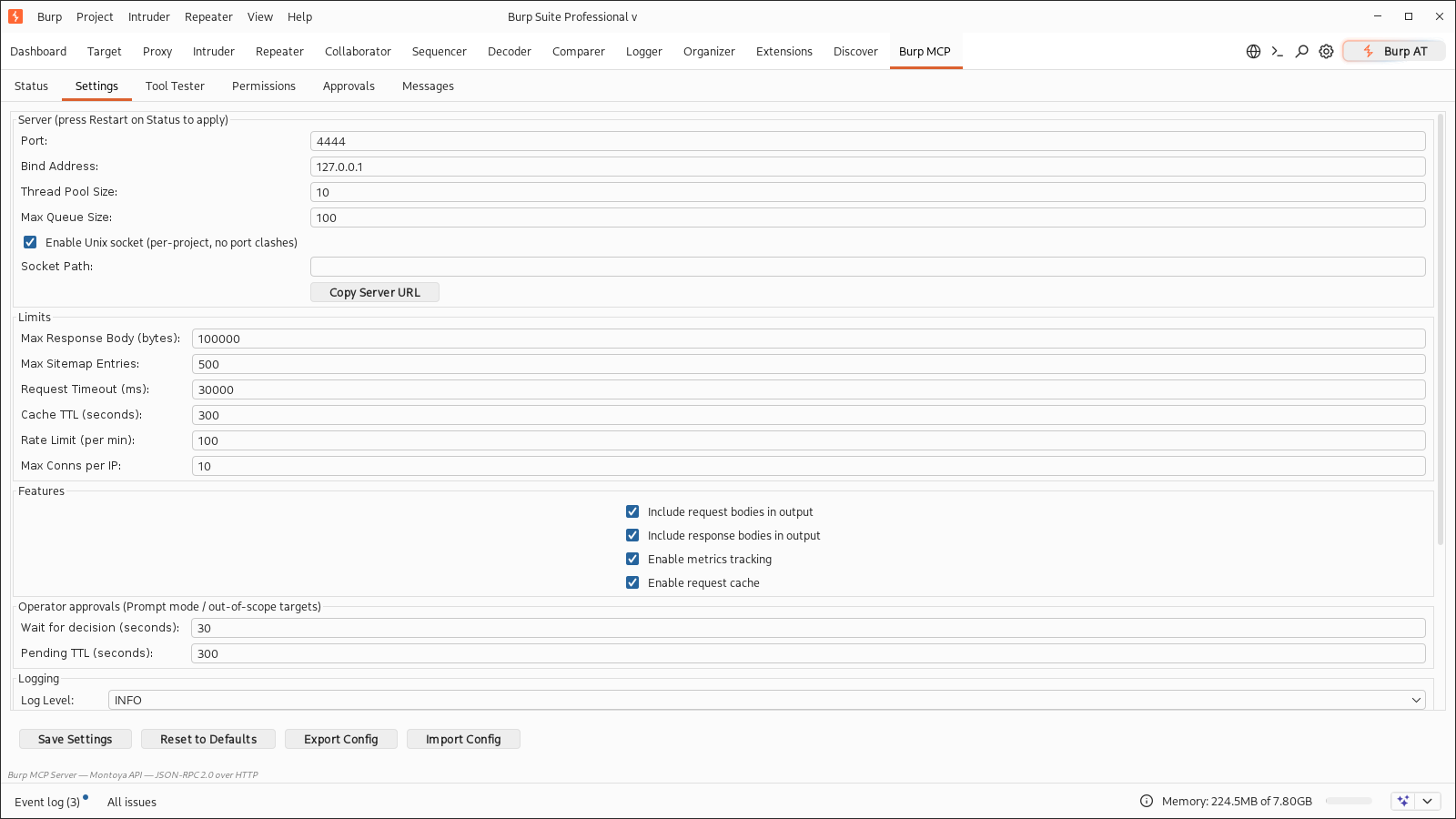Switch to the Repeater tool tab
This screenshot has height=819, width=1456.
point(279,52)
